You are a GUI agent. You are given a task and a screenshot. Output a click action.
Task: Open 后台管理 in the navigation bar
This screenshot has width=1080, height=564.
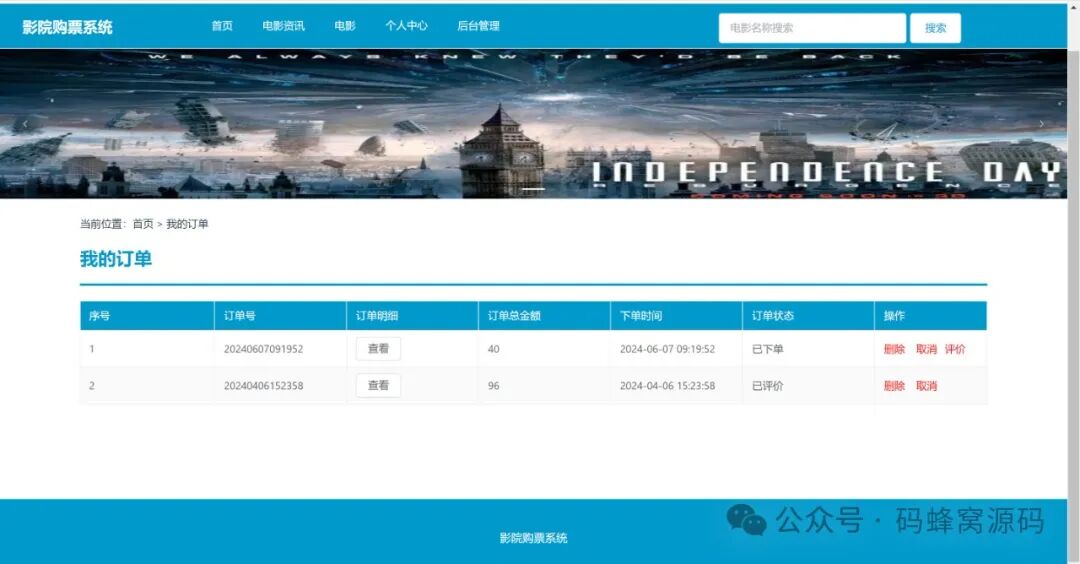[x=479, y=26]
